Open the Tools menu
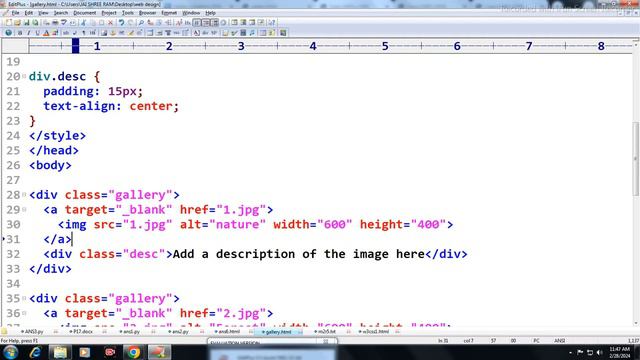This screenshot has height=360, width=640. coord(128,13)
